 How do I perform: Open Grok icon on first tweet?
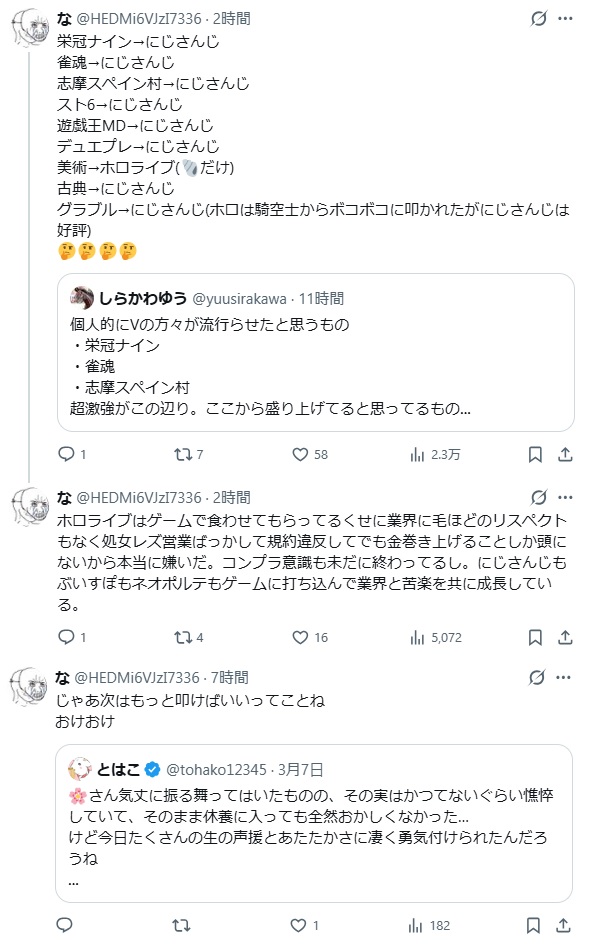point(538,18)
